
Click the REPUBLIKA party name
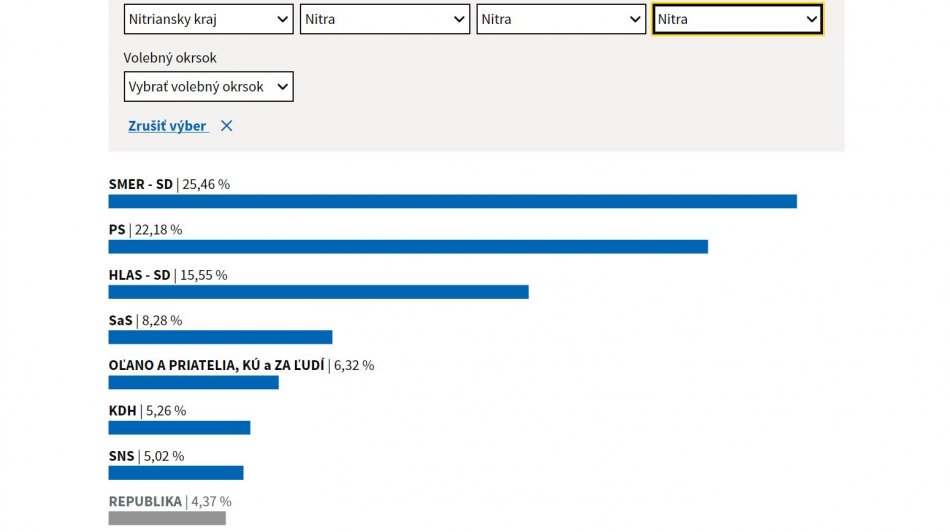click(145, 501)
